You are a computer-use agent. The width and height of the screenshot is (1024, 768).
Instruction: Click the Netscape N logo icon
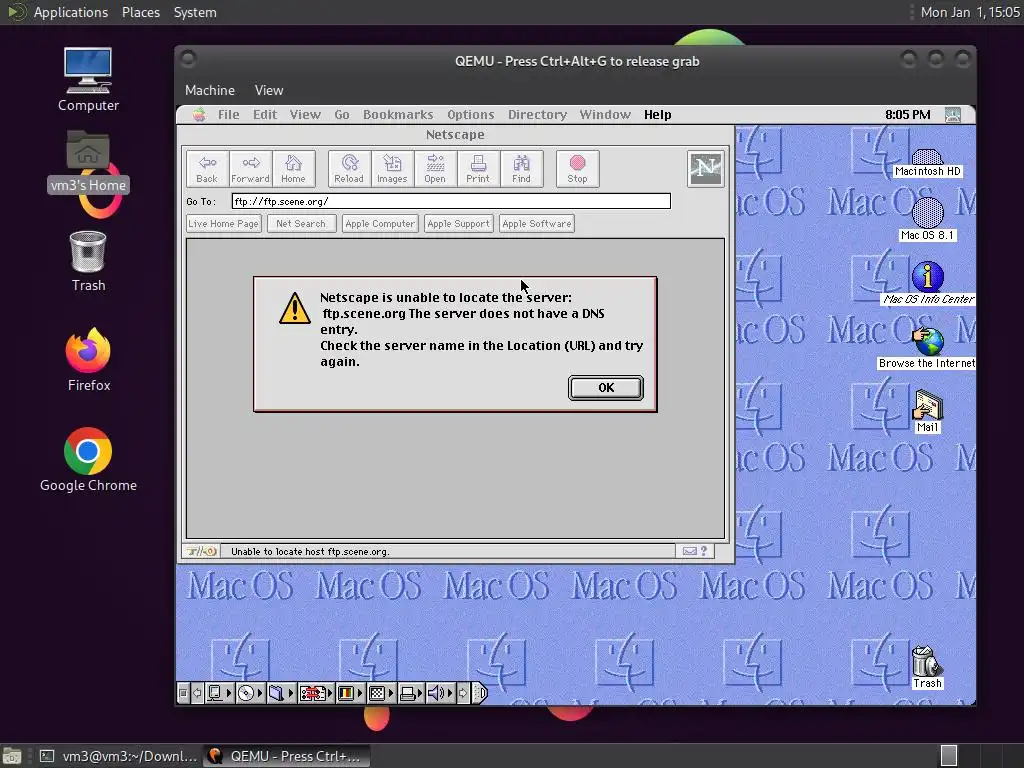(706, 168)
